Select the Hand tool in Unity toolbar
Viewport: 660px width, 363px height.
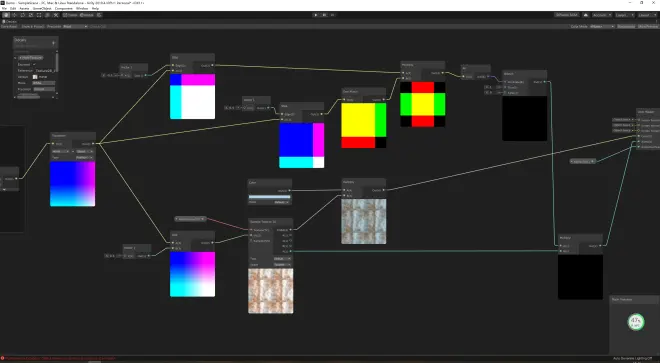click(x=6, y=15)
